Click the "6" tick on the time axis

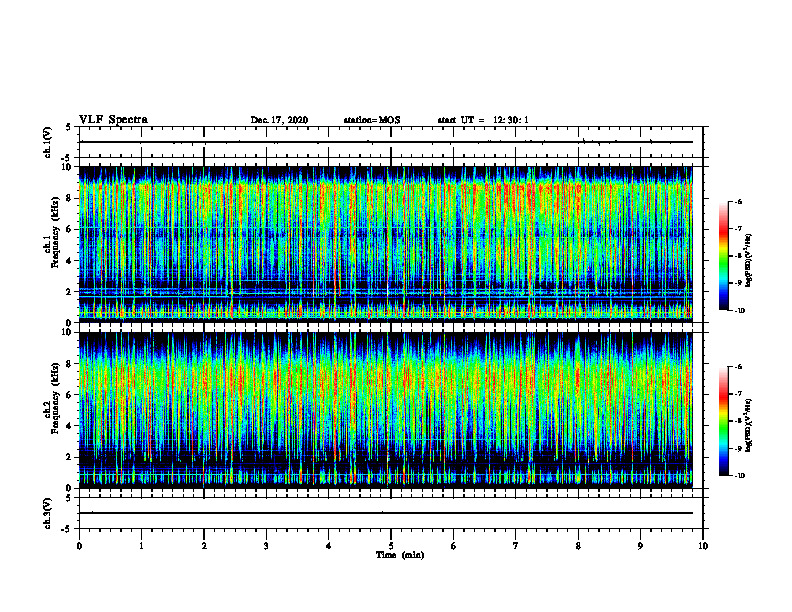(x=454, y=546)
